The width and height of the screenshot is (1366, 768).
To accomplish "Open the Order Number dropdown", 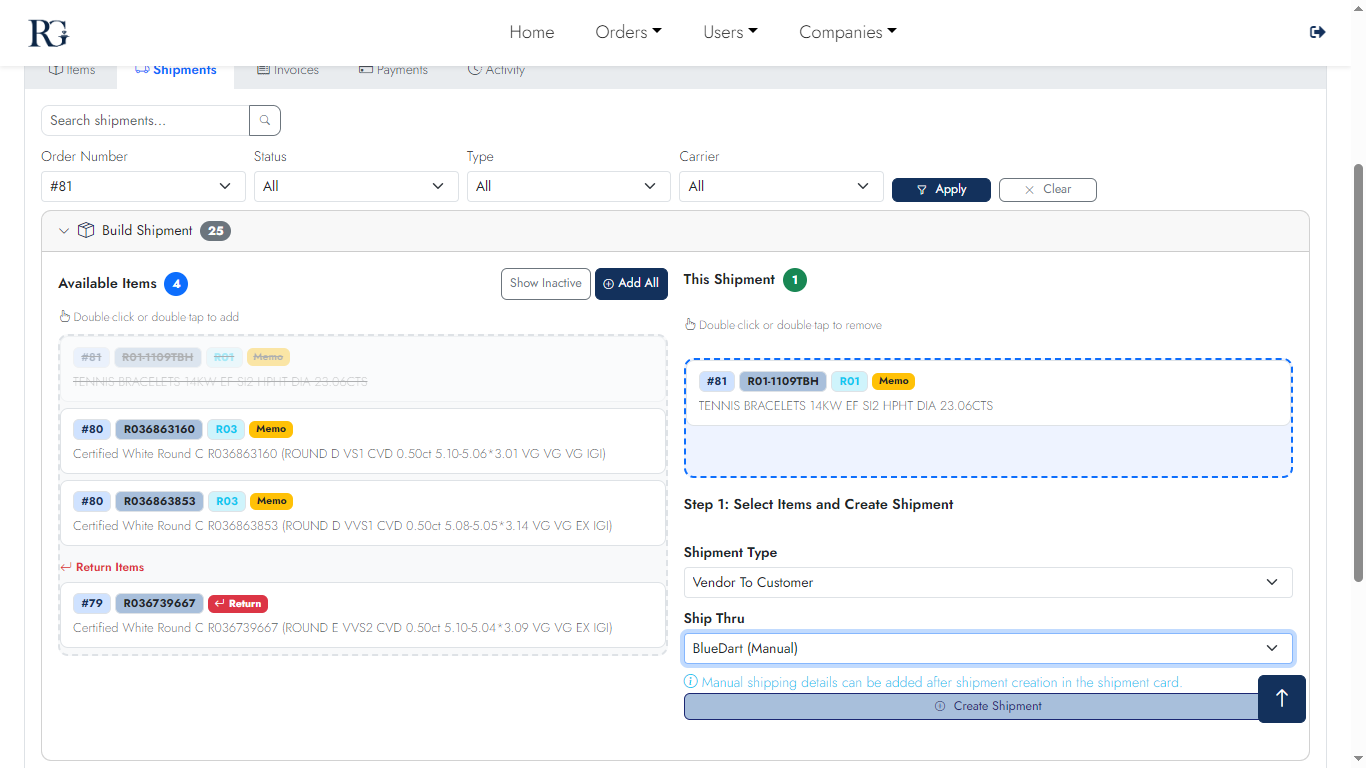I will tap(143, 186).
